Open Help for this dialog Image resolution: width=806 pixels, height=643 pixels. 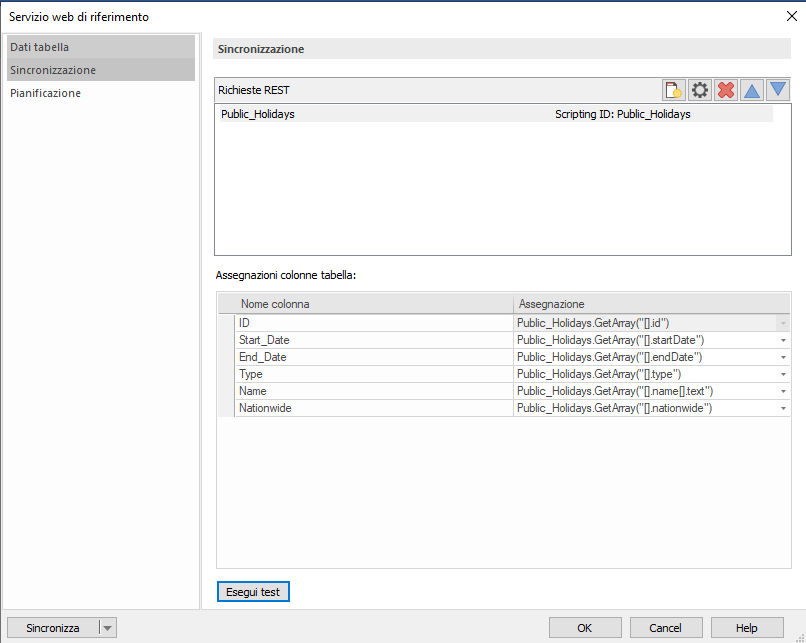(x=745, y=627)
